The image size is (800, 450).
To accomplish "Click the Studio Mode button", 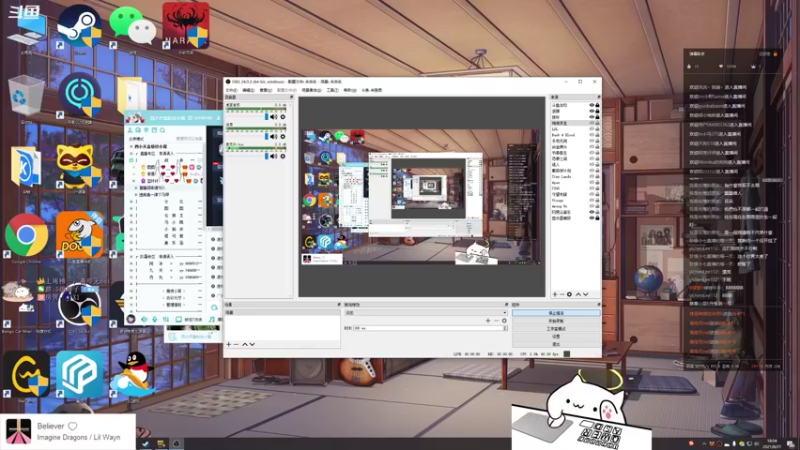I will (556, 329).
